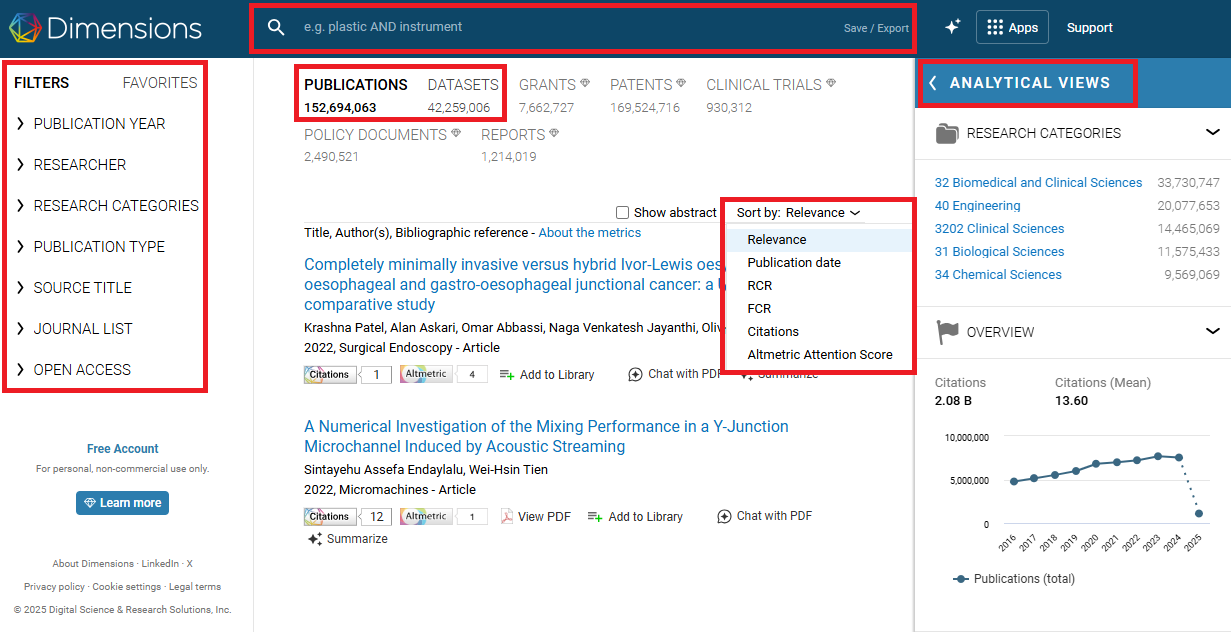The width and height of the screenshot is (1231, 632).
Task: Open 32 Biomedical and Clinical Sciences category
Action: tap(1038, 182)
